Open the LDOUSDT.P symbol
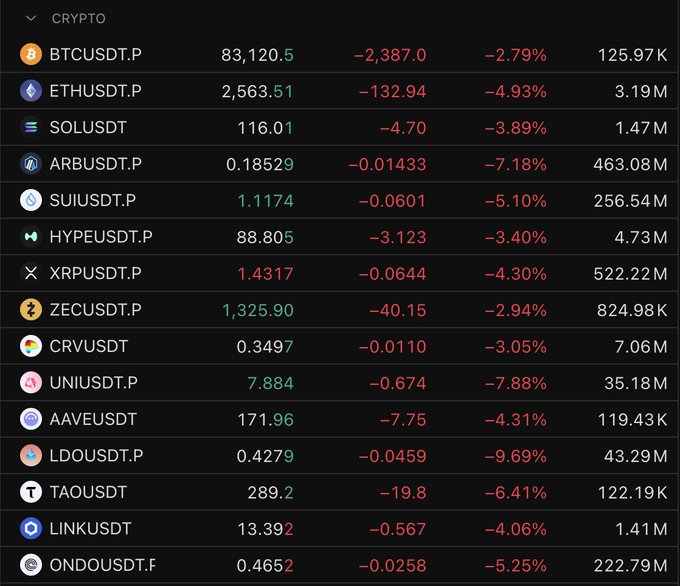This screenshot has width=680, height=586. 96,455
